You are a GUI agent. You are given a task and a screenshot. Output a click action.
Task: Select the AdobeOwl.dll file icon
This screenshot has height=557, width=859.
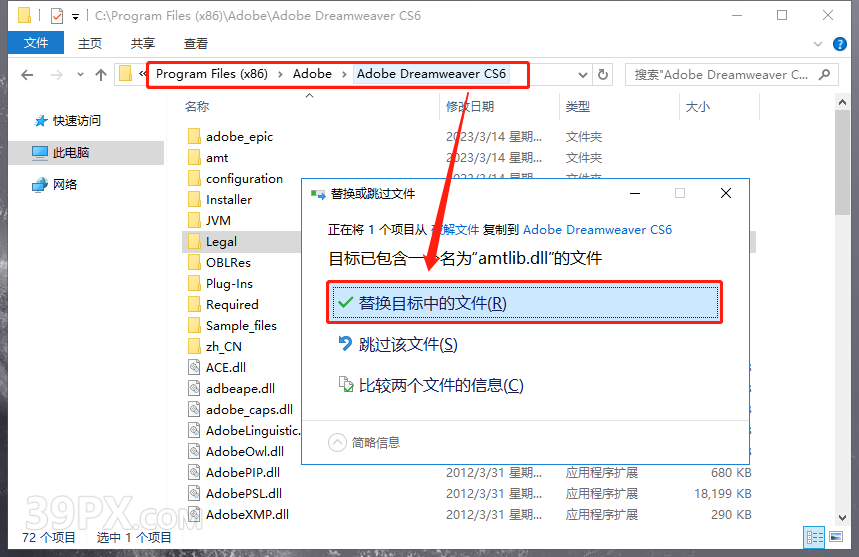pyautogui.click(x=194, y=451)
